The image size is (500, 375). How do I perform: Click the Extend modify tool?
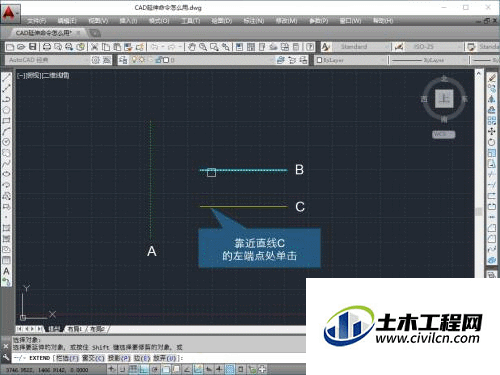point(492,185)
